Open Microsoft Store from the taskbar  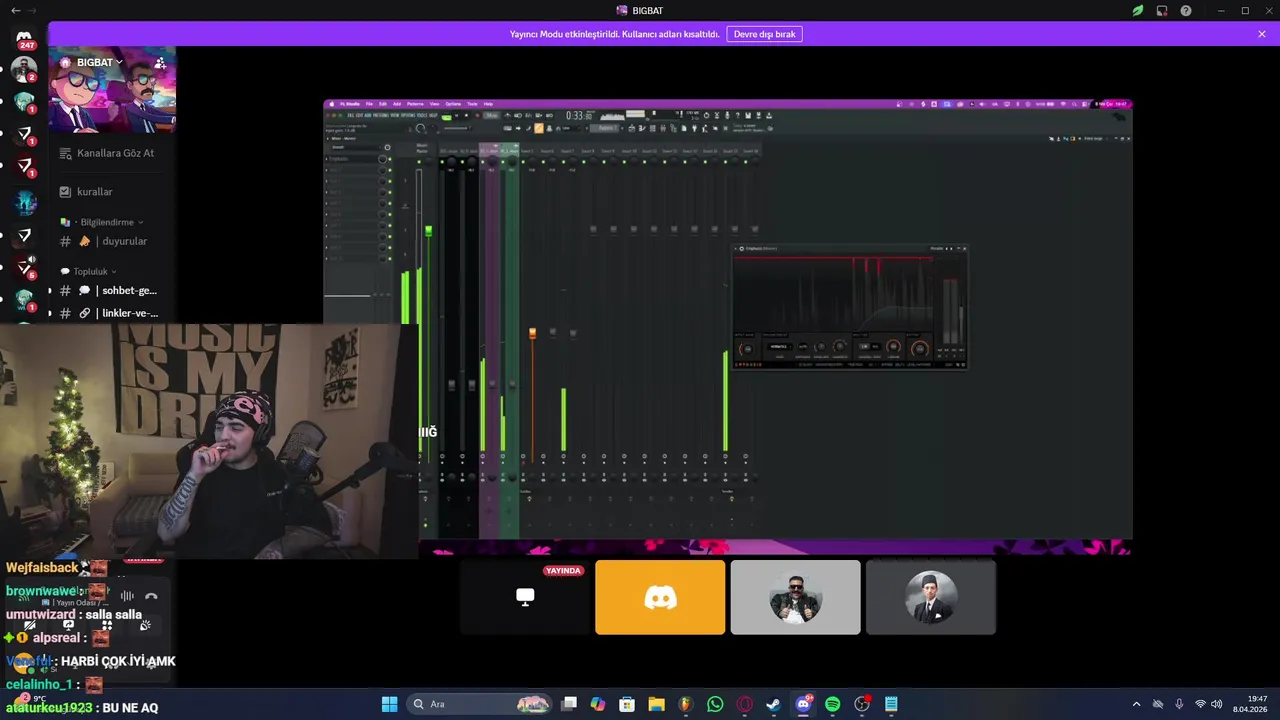pos(627,704)
